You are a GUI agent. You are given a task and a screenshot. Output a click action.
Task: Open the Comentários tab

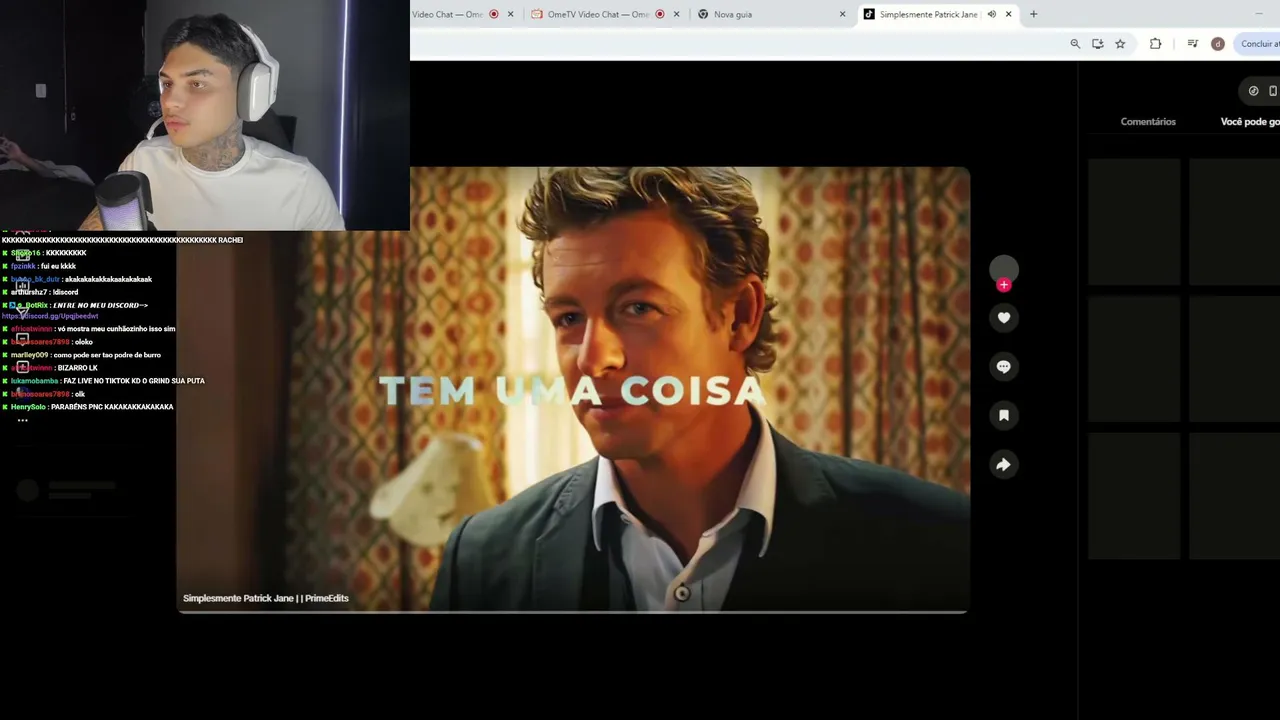coord(1148,122)
